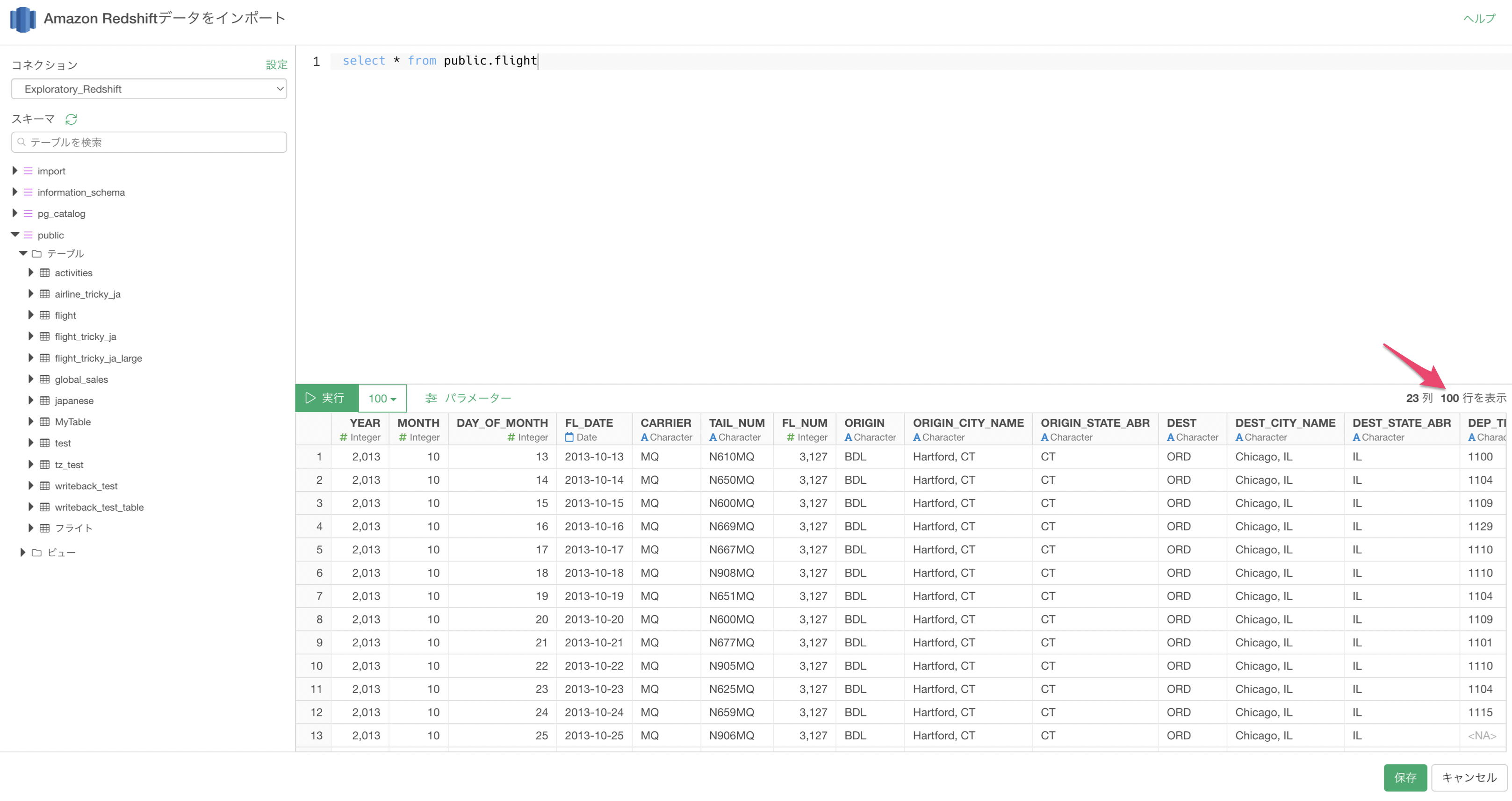The width and height of the screenshot is (1512, 801).
Task: Click the import schema icon
Action: coord(28,171)
